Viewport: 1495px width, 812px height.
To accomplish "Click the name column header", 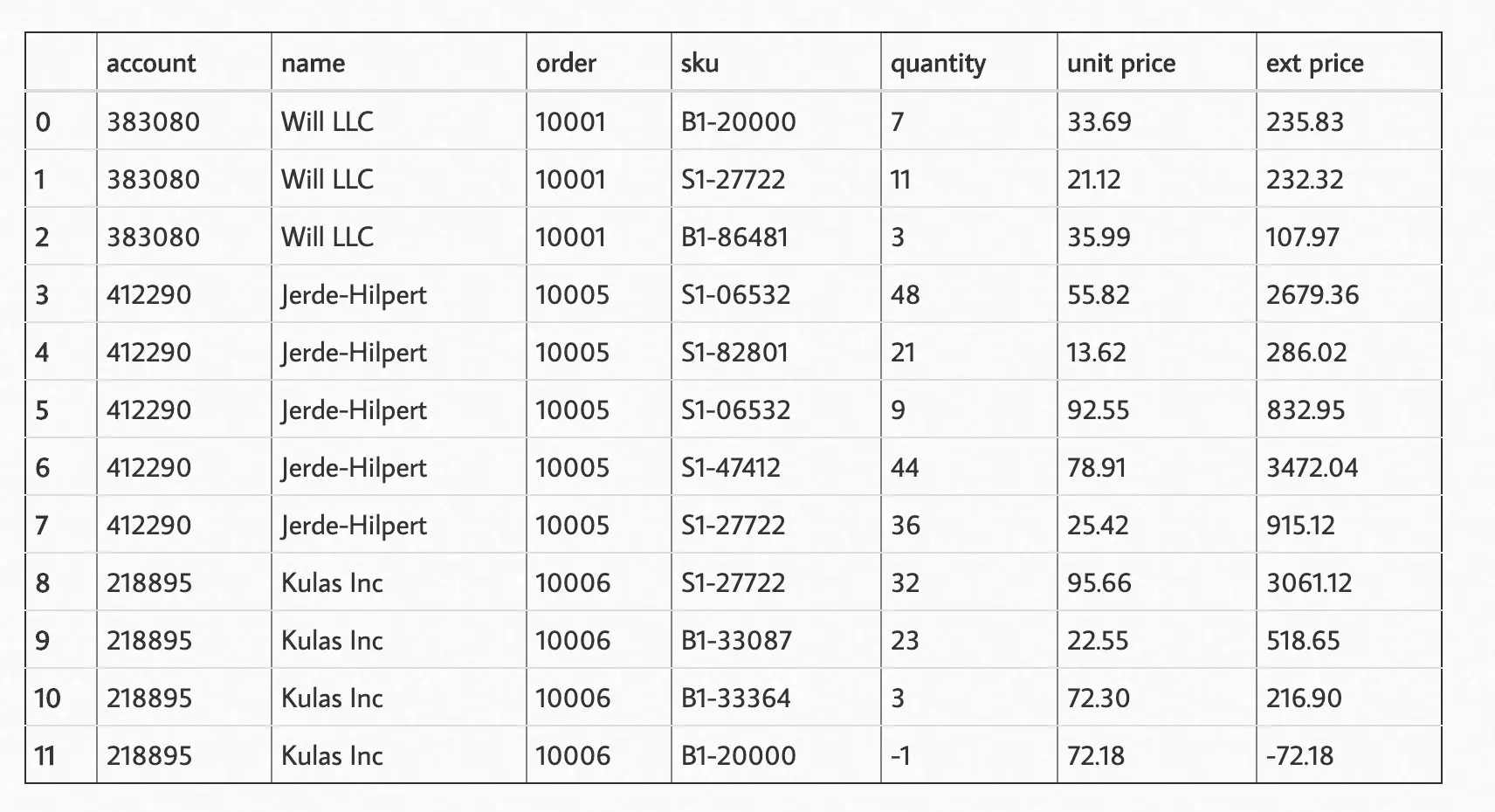I will point(313,63).
